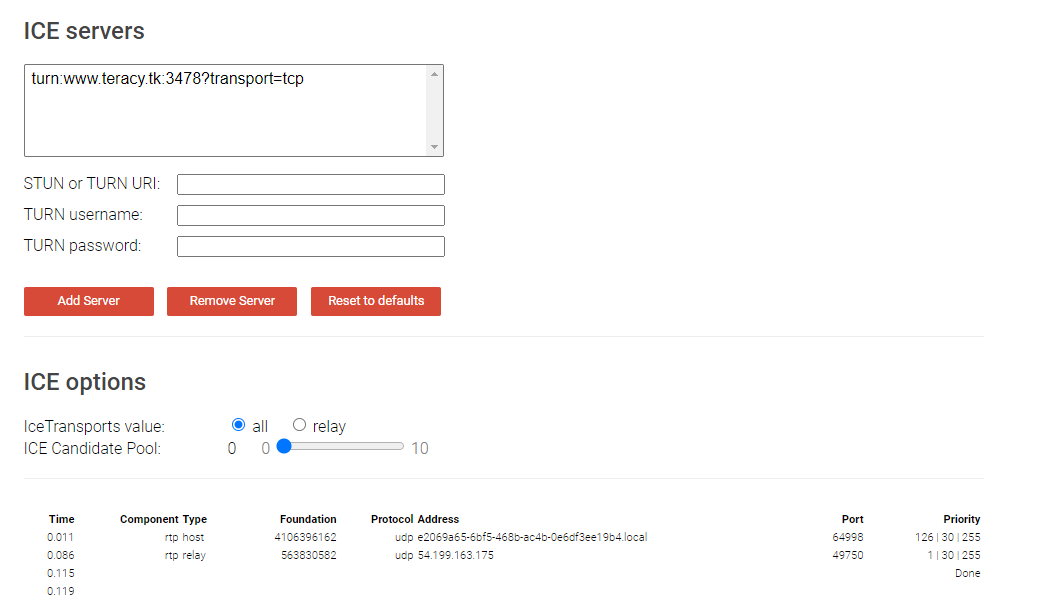Click time value 0.115
Screen dimensions: 1037x603
[61, 573]
